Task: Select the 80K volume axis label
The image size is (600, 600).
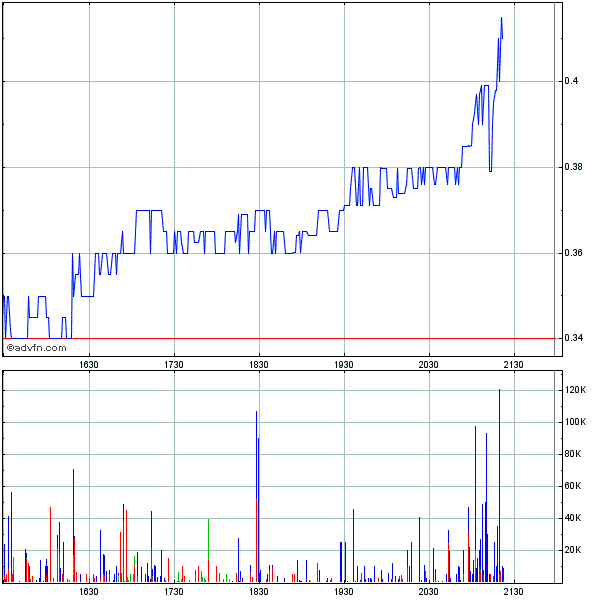Action: 573,454
